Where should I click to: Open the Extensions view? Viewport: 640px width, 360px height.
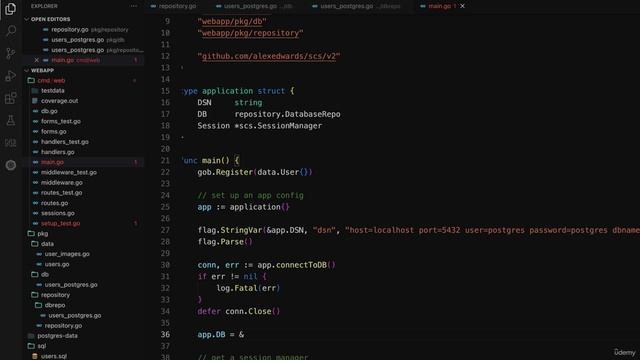coord(11,98)
